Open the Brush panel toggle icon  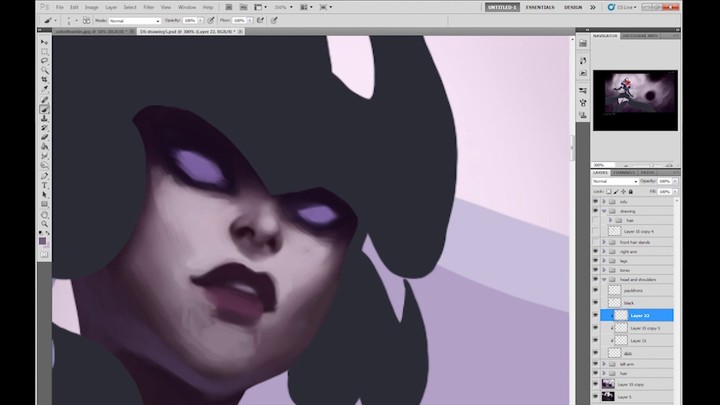(x=86, y=20)
